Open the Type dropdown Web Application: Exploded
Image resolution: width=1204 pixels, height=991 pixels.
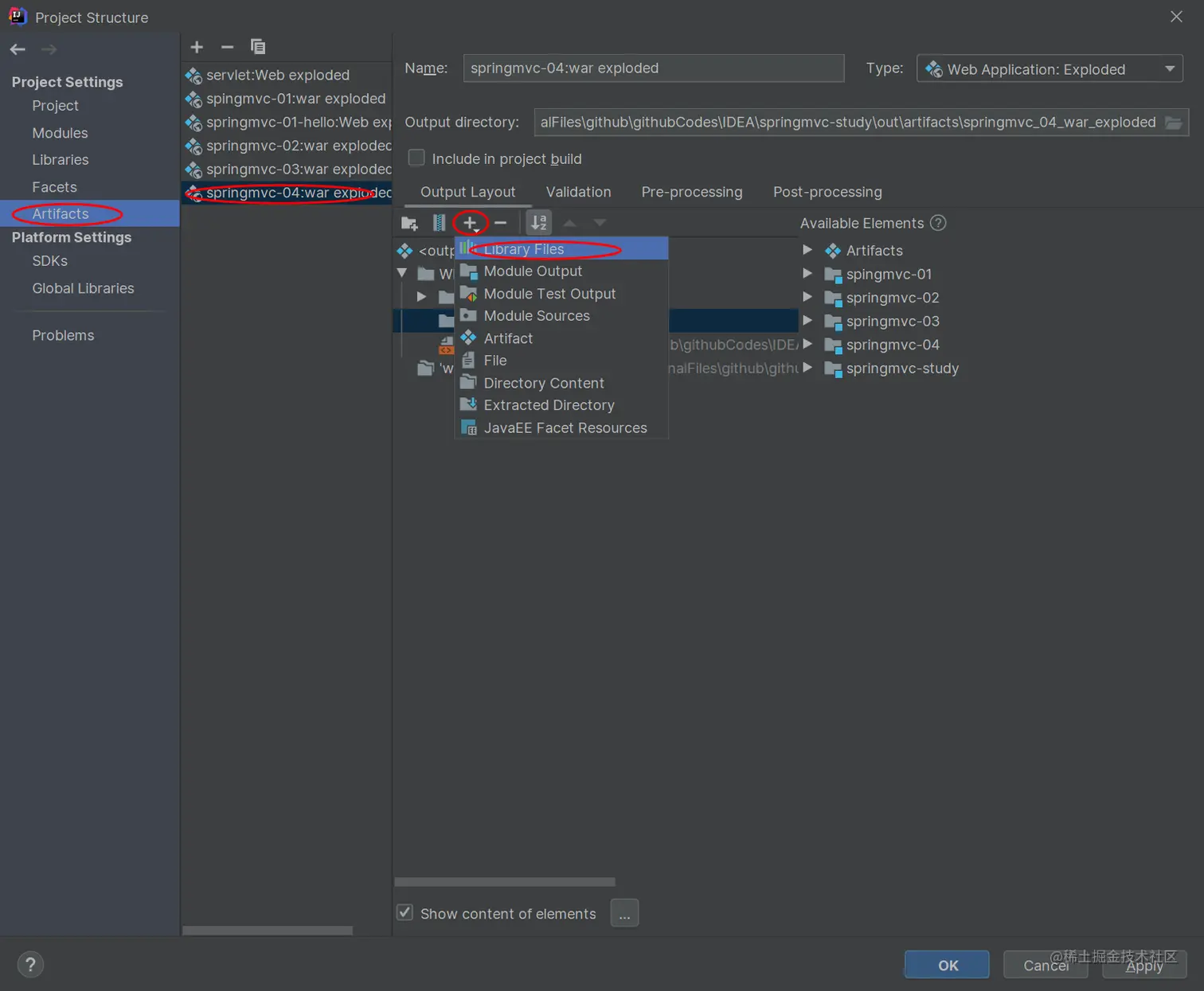point(1050,68)
